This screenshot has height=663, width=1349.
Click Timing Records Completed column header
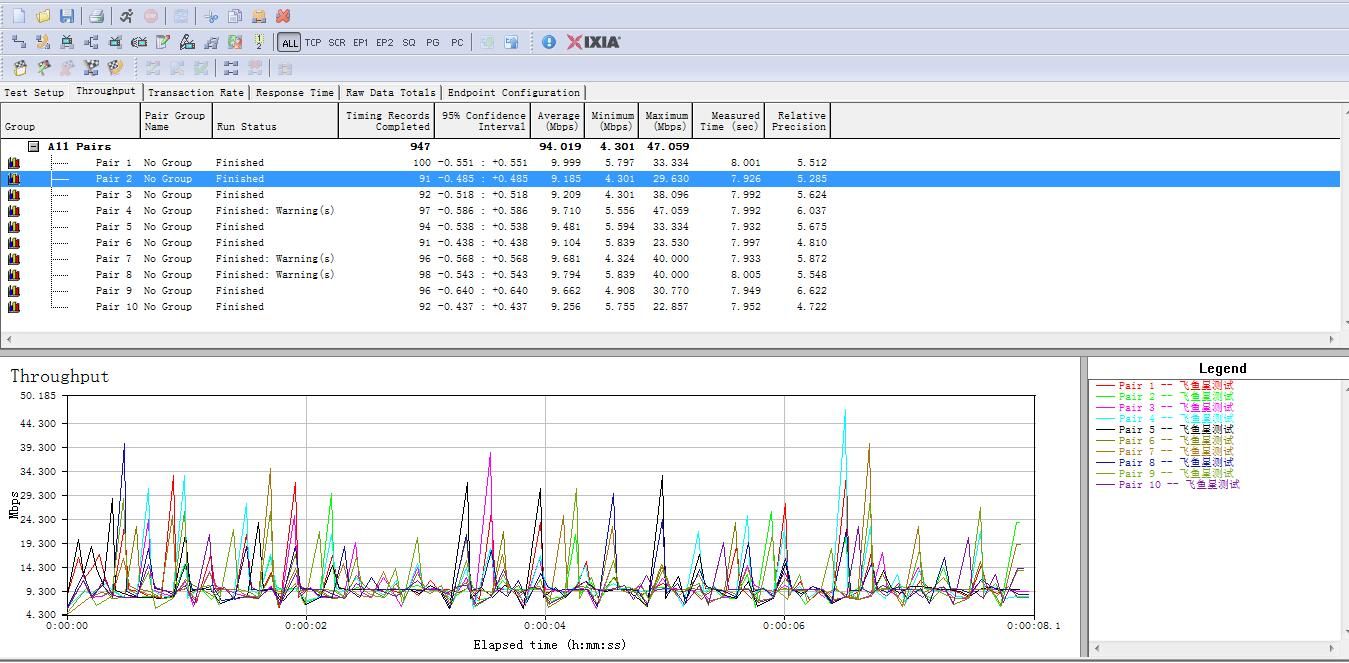point(386,121)
